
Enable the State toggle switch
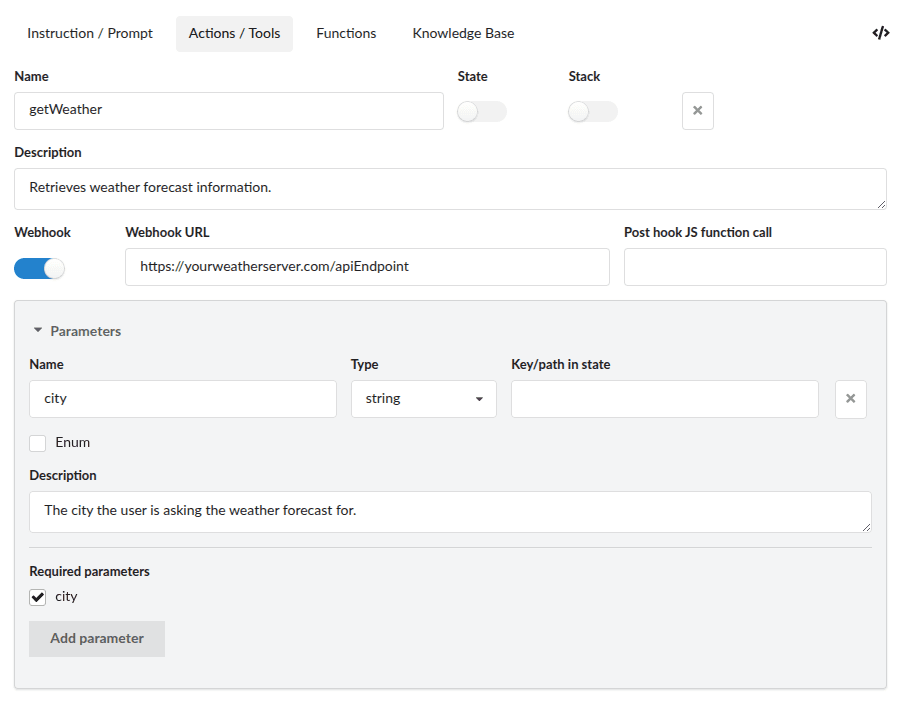(x=481, y=112)
